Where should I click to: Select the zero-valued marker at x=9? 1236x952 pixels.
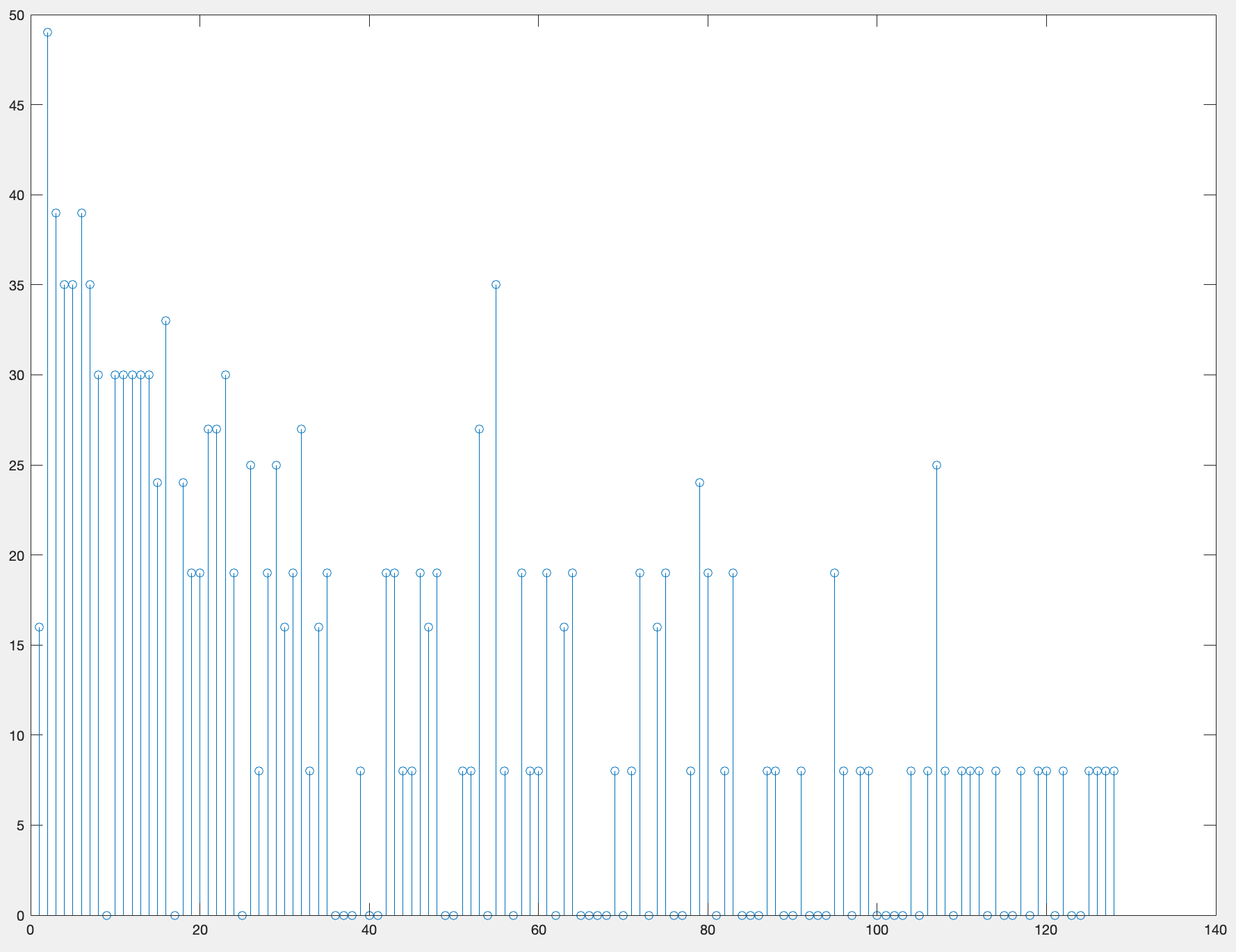[106, 915]
